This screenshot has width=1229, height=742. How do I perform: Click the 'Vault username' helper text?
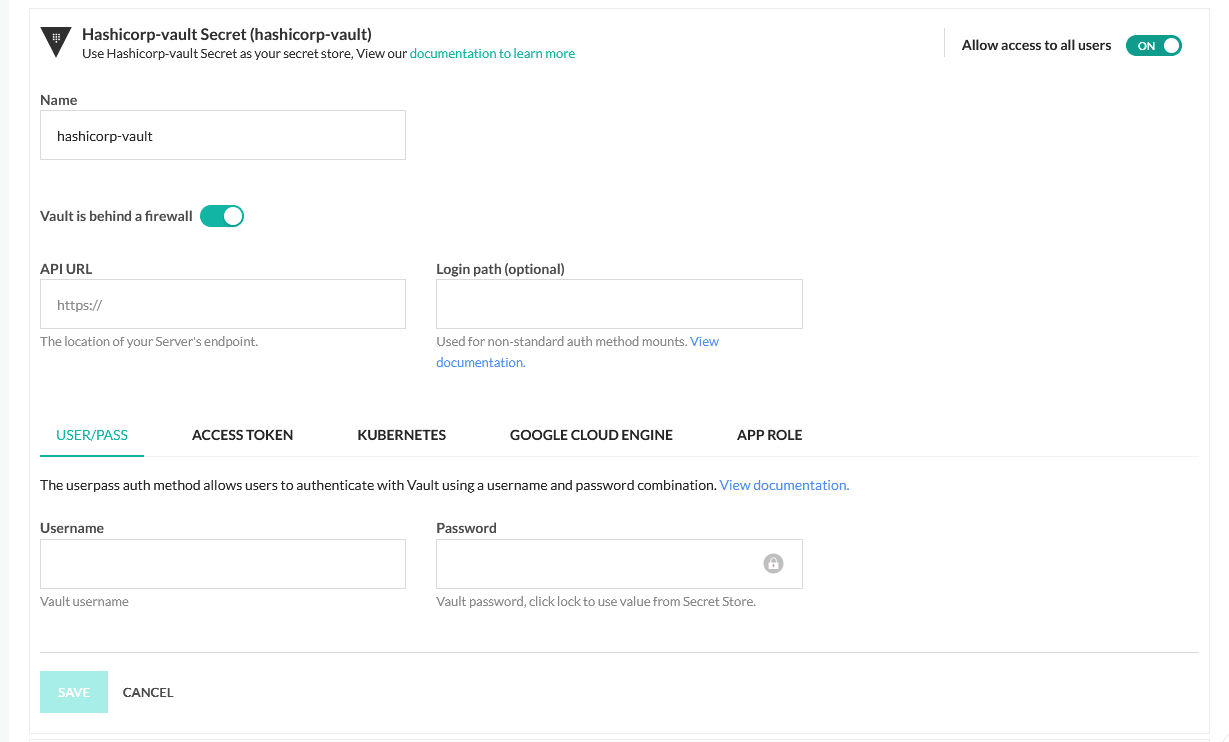84,602
